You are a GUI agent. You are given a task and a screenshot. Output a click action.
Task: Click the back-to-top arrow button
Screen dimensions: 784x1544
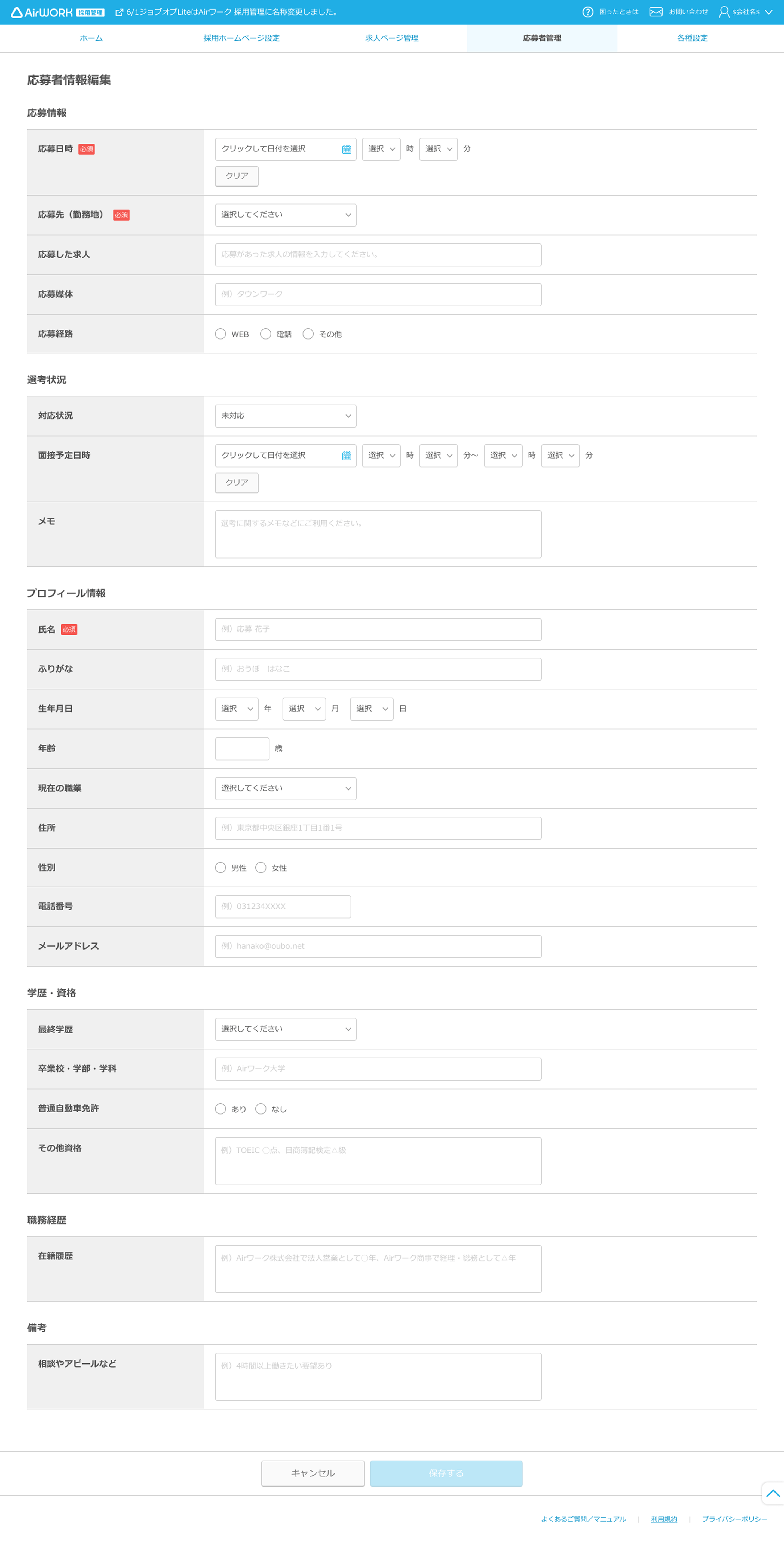(x=773, y=1493)
